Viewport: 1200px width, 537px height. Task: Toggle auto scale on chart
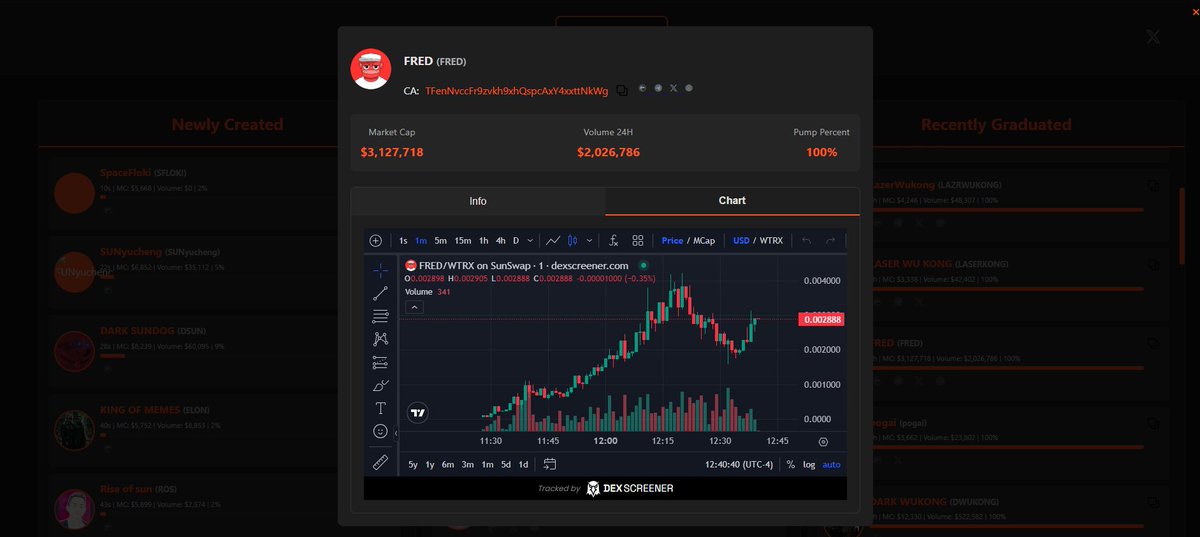click(x=831, y=464)
